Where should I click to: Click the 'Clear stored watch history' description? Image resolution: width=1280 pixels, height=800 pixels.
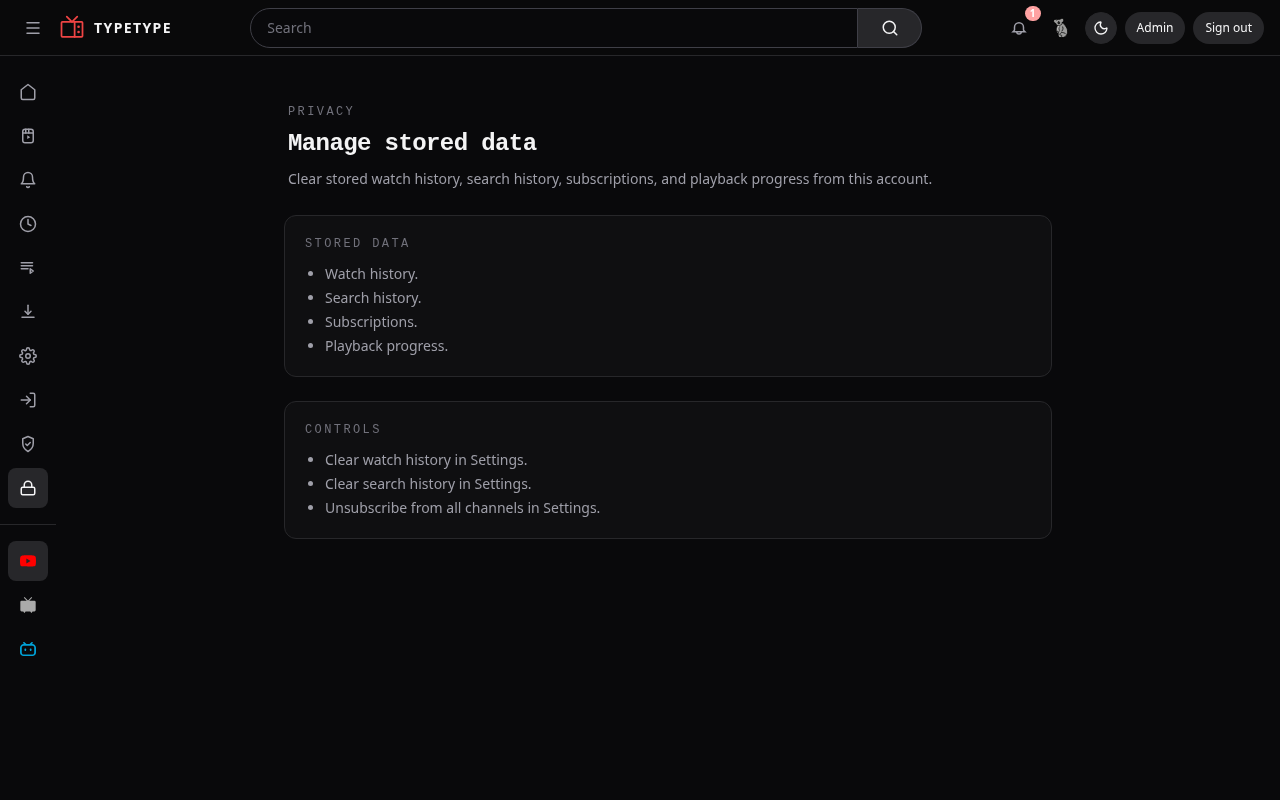click(610, 179)
